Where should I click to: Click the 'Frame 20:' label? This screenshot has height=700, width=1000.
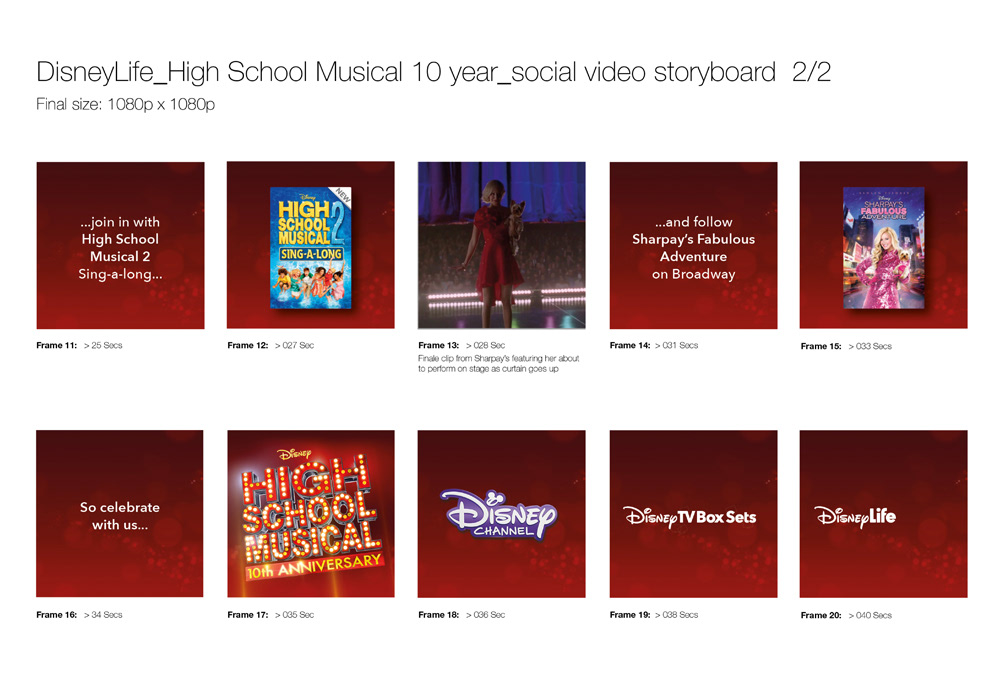(821, 616)
